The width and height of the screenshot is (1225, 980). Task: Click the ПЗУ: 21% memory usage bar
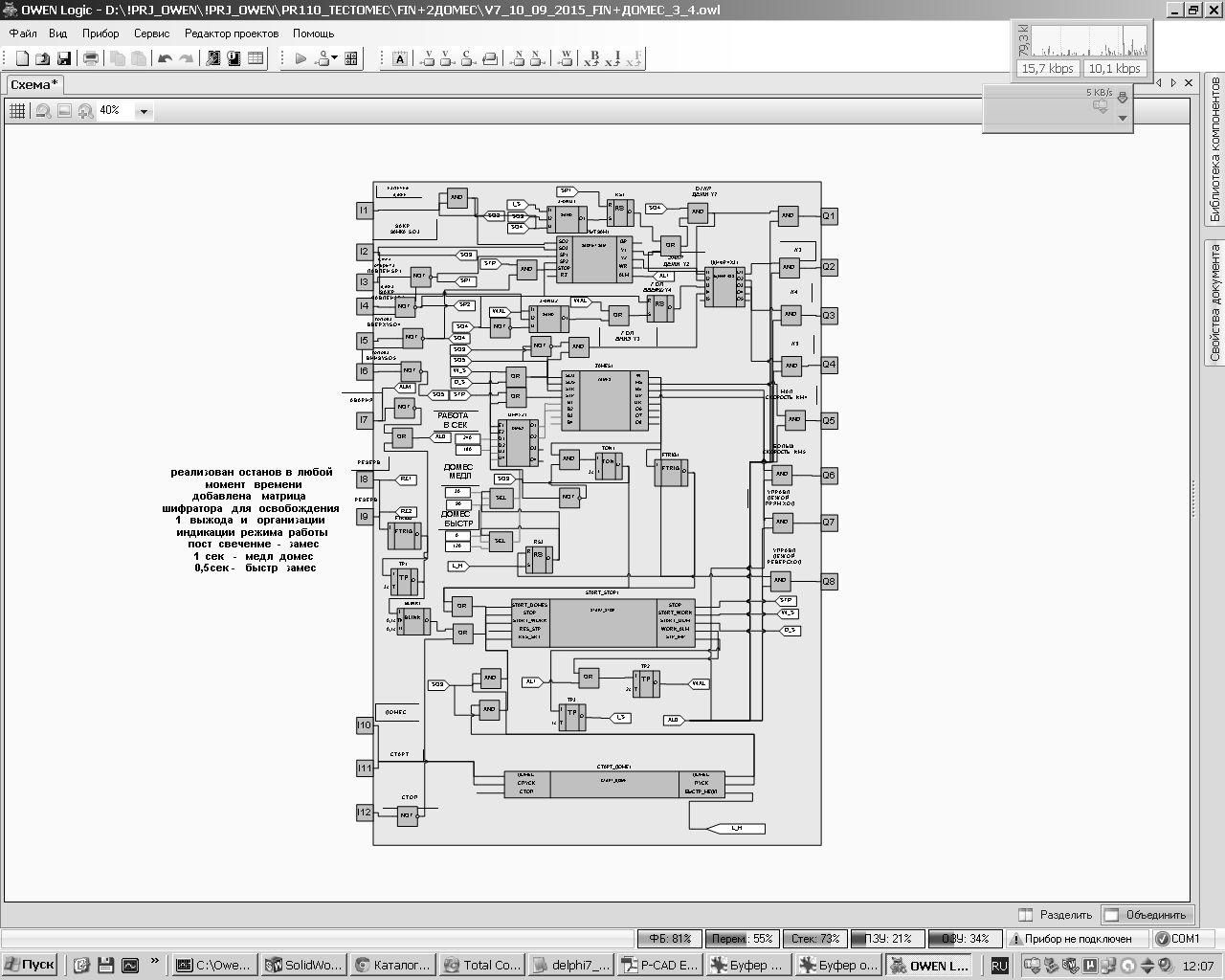pyautogui.click(x=887, y=939)
